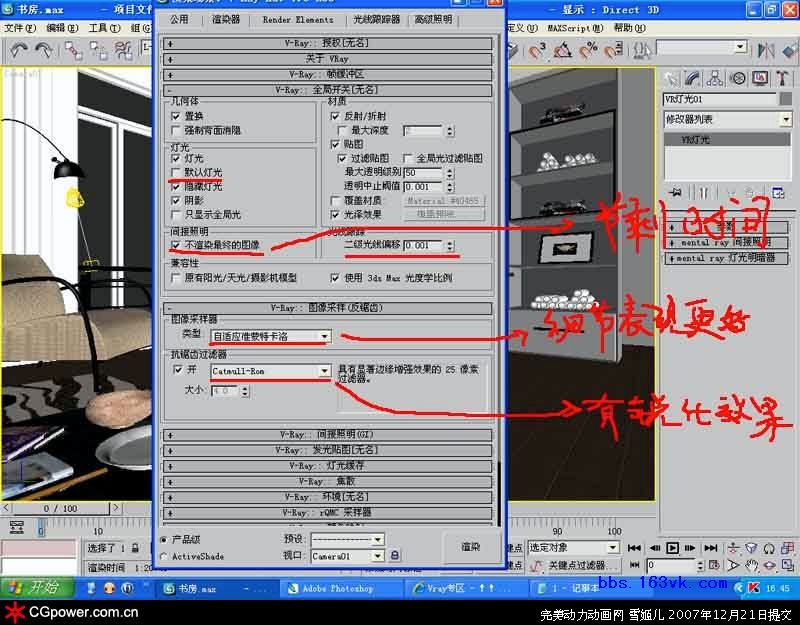Open the Hierarchy command panel tab
The height and width of the screenshot is (625, 800).
tap(715, 78)
